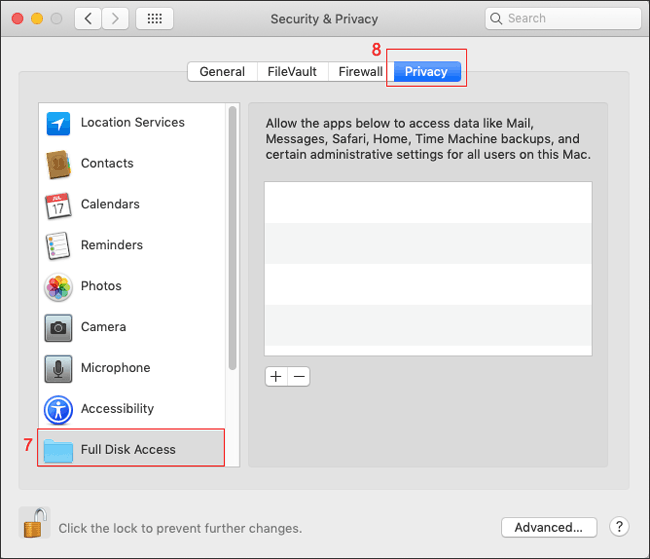Select Full Disk Access label

(128, 450)
